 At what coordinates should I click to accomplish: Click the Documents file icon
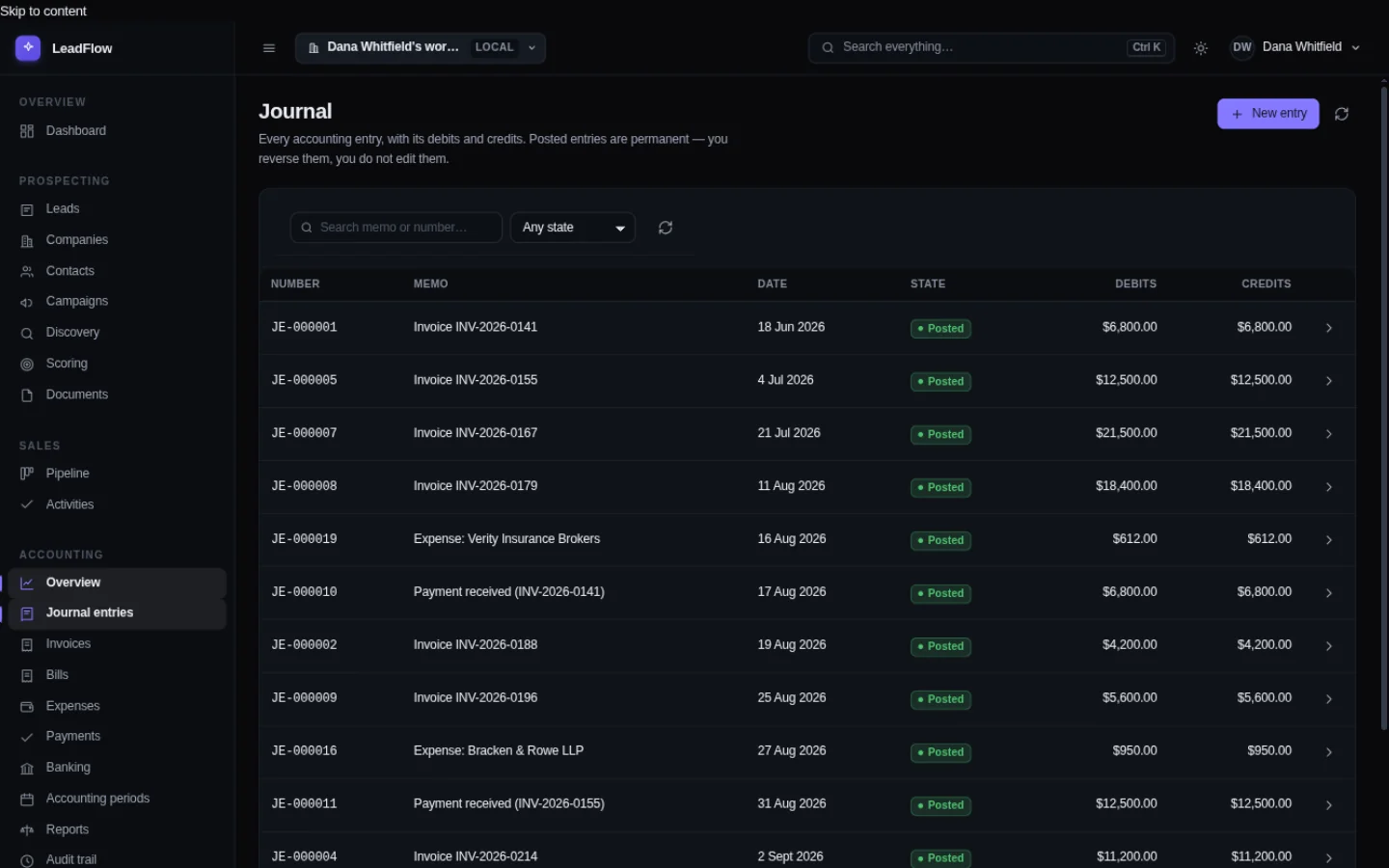pyautogui.click(x=27, y=394)
